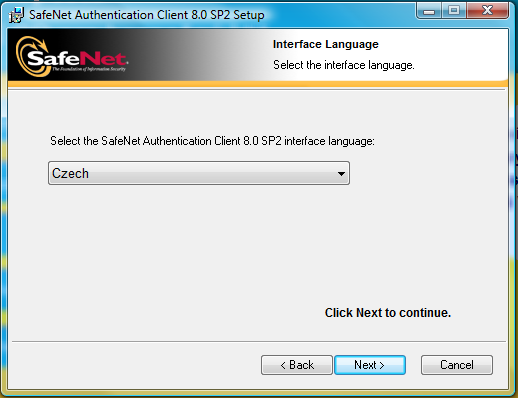This screenshot has height=398, width=518.
Task: Click the disabled maximize button
Action: pyautogui.click(x=454, y=11)
